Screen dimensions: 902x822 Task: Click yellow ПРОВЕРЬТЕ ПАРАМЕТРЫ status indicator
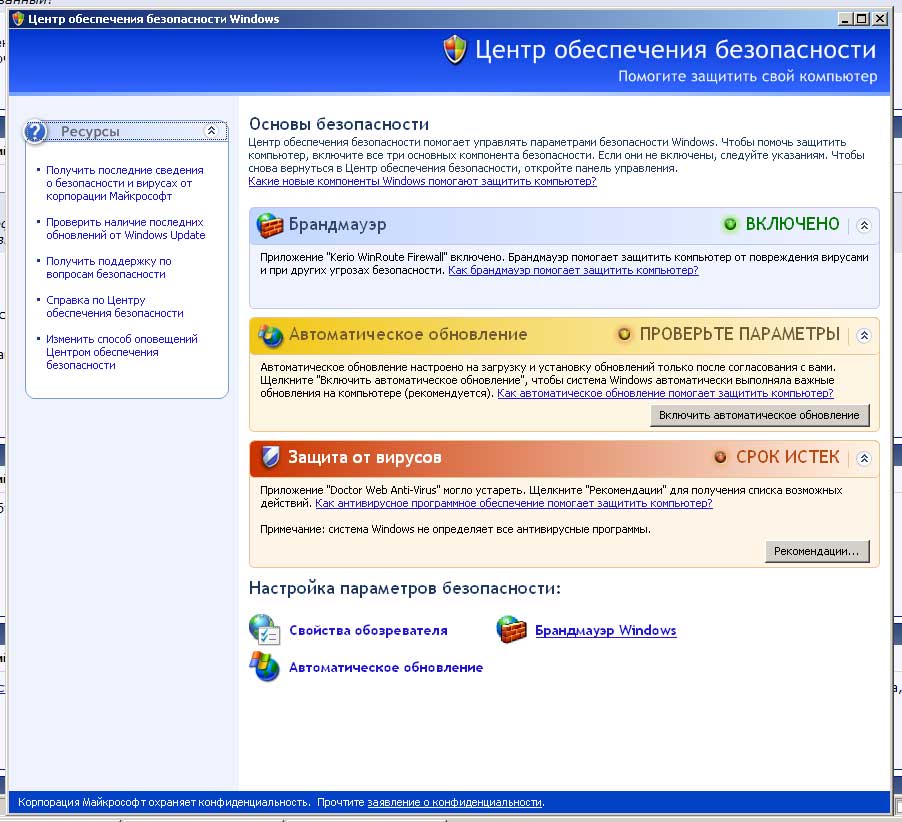tap(624, 334)
